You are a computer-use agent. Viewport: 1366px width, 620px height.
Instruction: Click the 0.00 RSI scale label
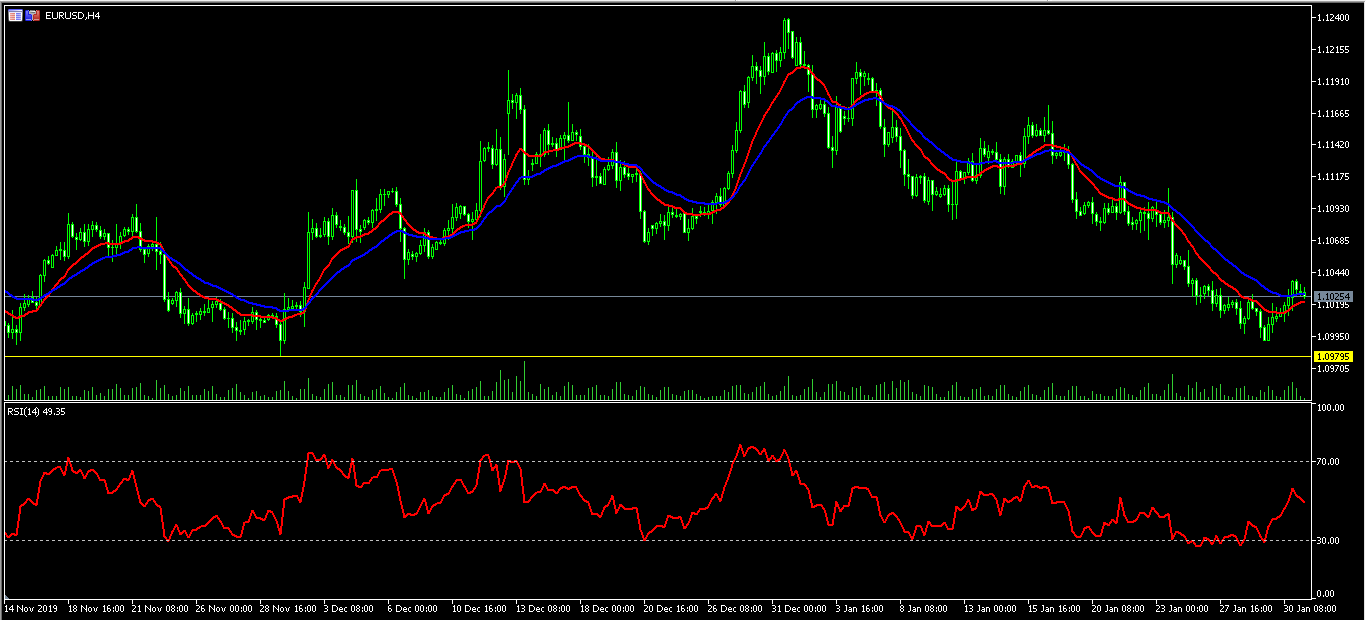pyautogui.click(x=1327, y=594)
